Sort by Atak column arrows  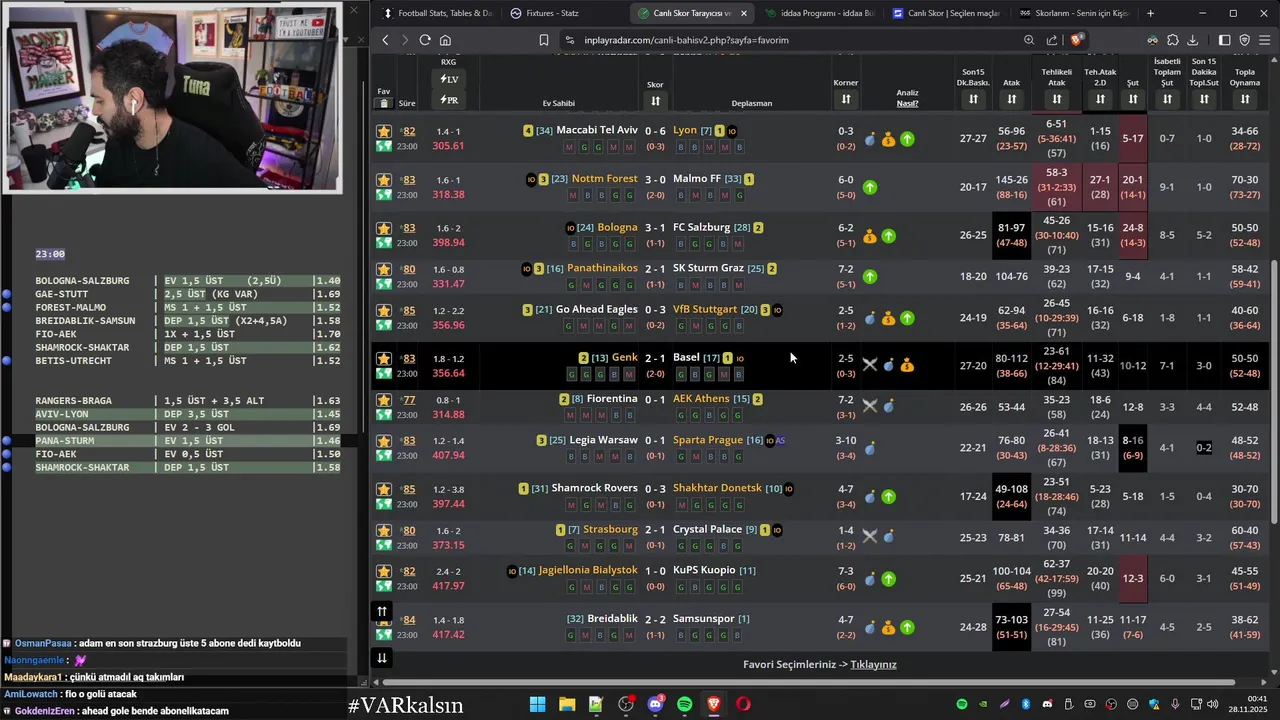tap(1011, 99)
